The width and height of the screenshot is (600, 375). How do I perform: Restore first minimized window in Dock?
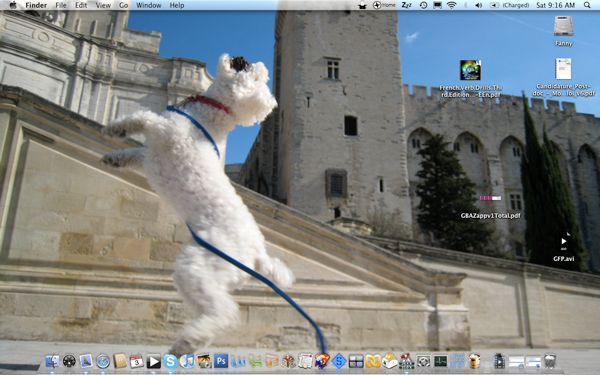[x=516, y=361]
